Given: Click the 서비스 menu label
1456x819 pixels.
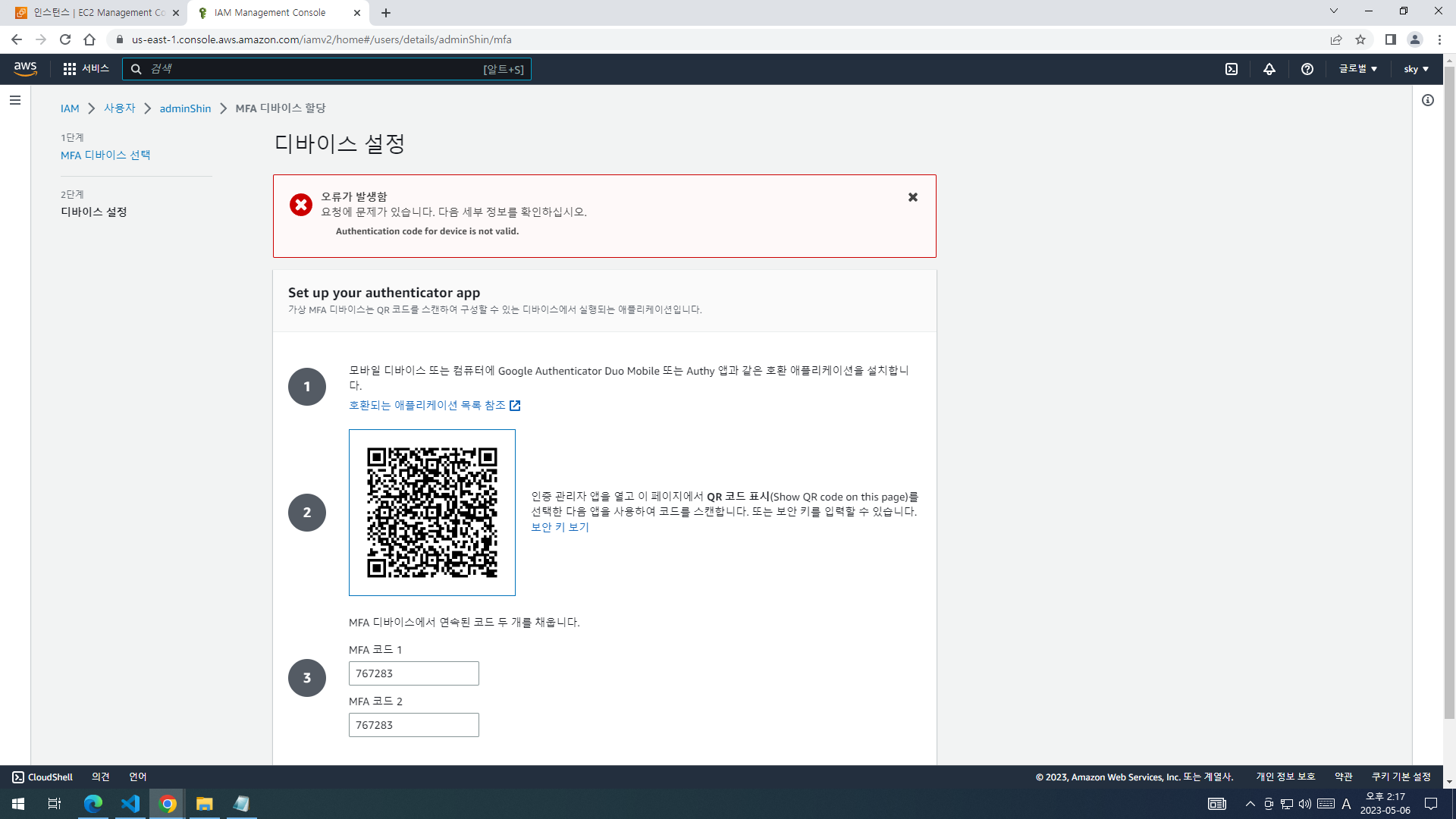Looking at the screenshot, I should tap(96, 69).
